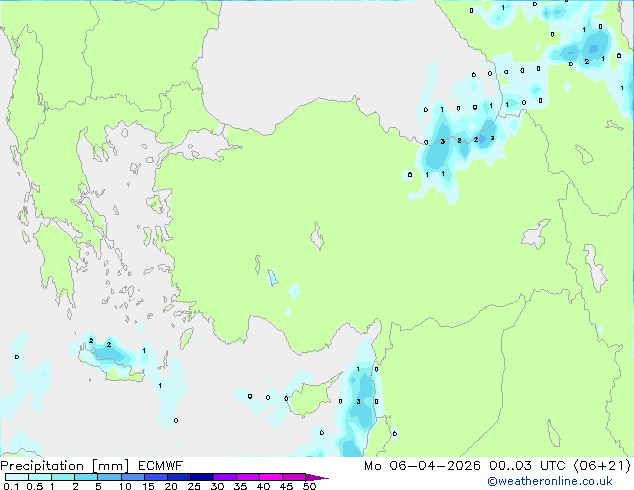This screenshot has width=634, height=490.
Task: Pick the legend swatch between 0.1 and 0.5
Action: point(17,477)
